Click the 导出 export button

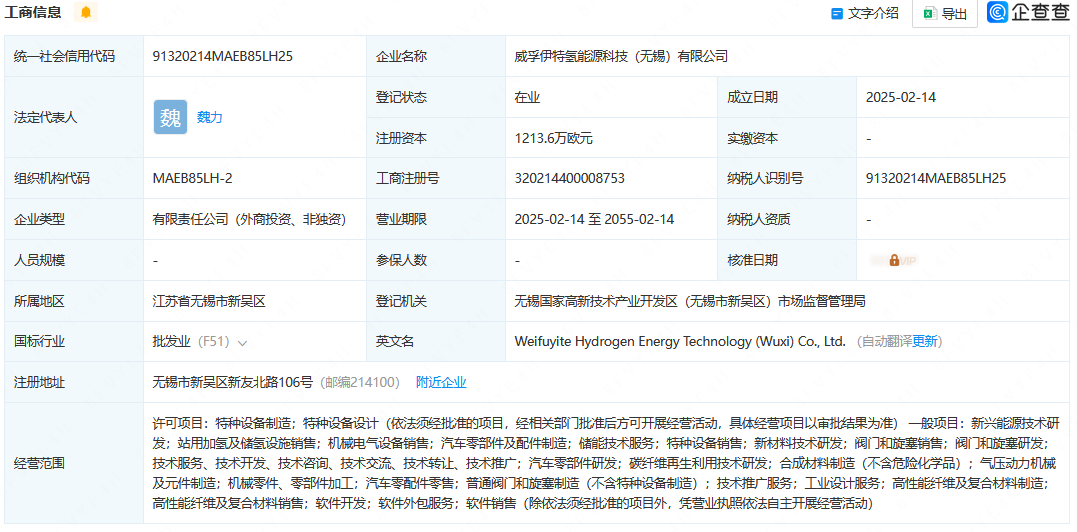click(x=945, y=14)
